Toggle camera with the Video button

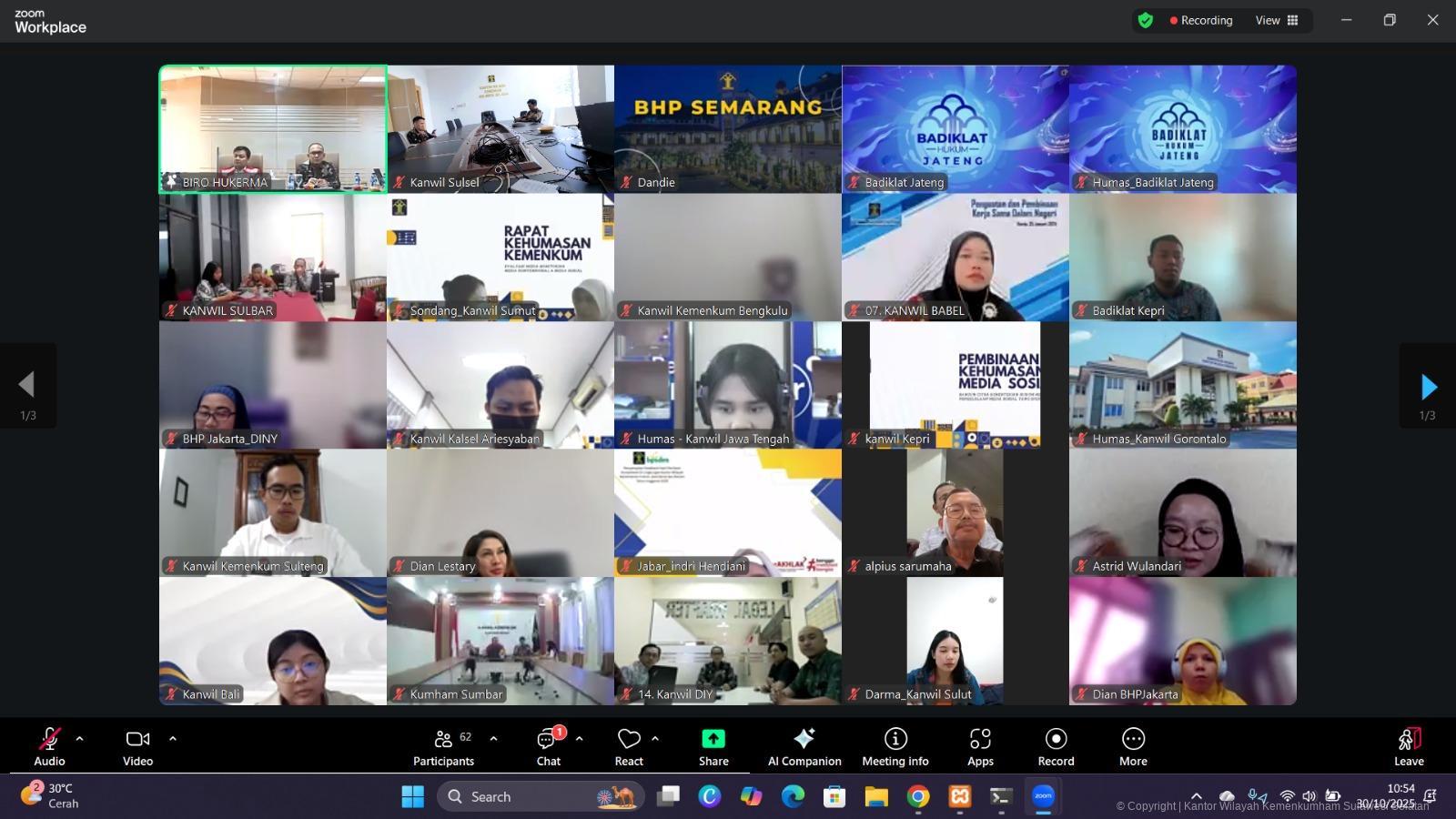point(138,747)
